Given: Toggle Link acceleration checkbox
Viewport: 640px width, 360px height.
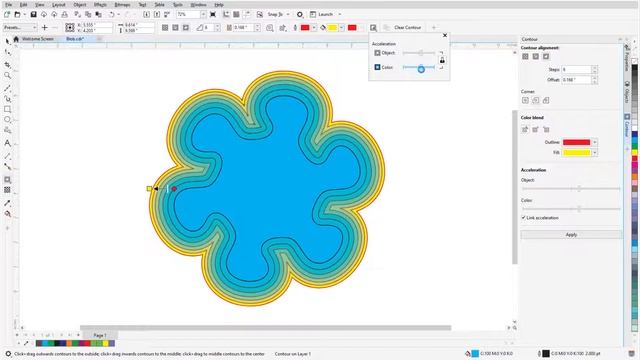Looking at the screenshot, I should pos(523,218).
